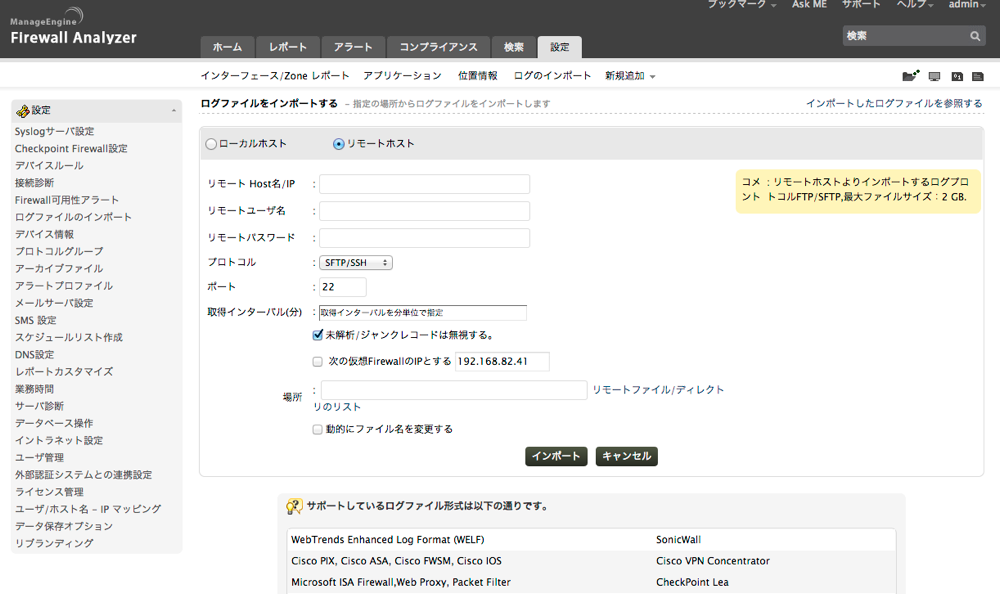Click the リモートユーザ名 input field
Image resolution: width=1000 pixels, height=594 pixels.
[424, 211]
